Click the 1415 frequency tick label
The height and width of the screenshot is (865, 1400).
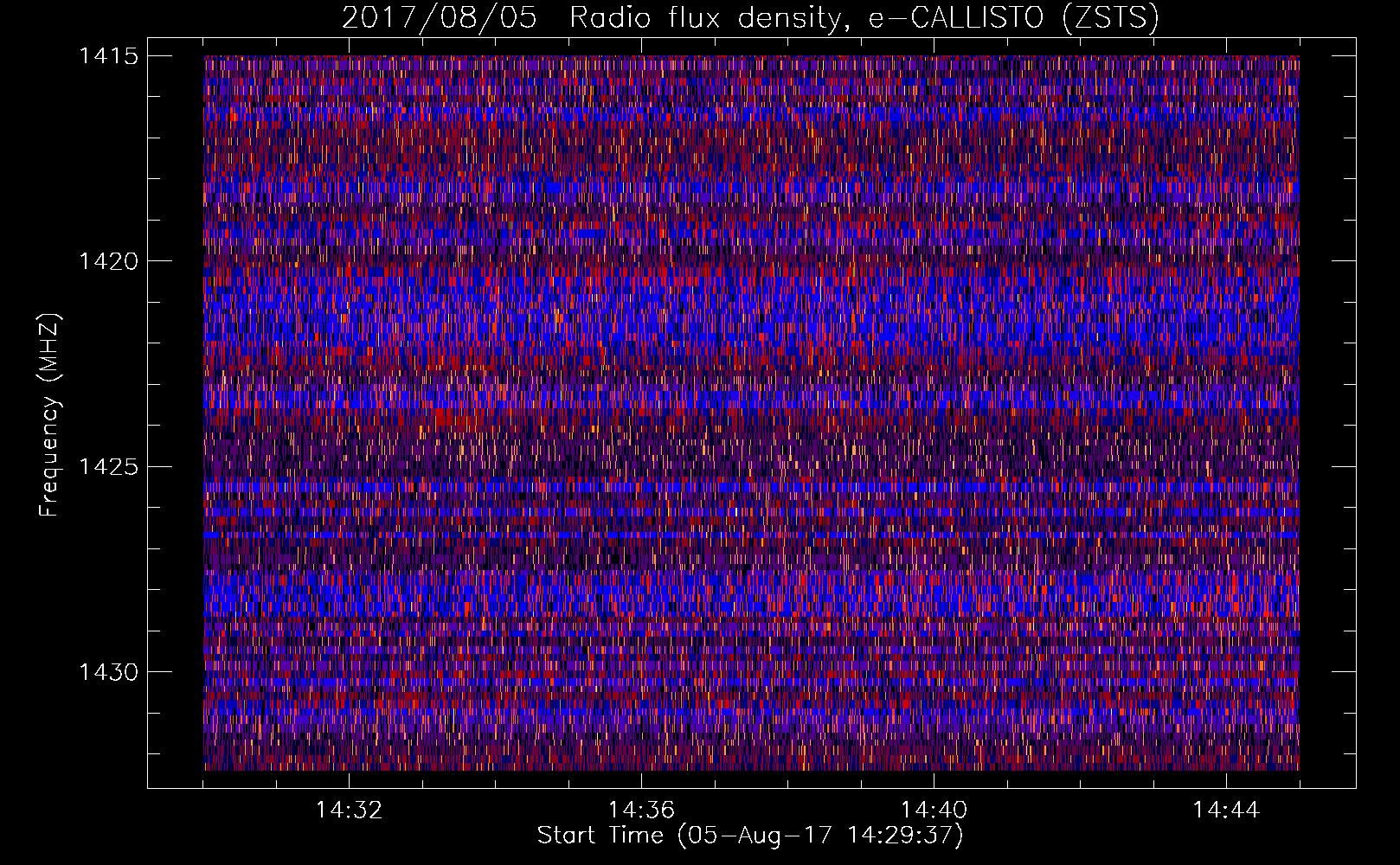[109, 55]
